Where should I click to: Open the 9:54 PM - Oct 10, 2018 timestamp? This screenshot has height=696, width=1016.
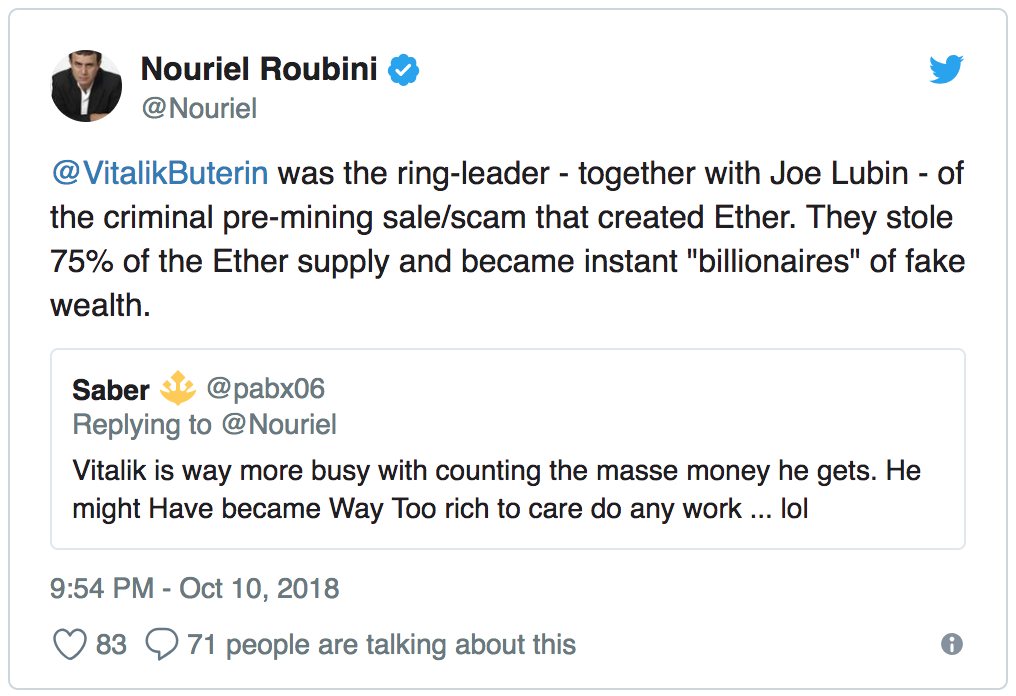coord(195,588)
